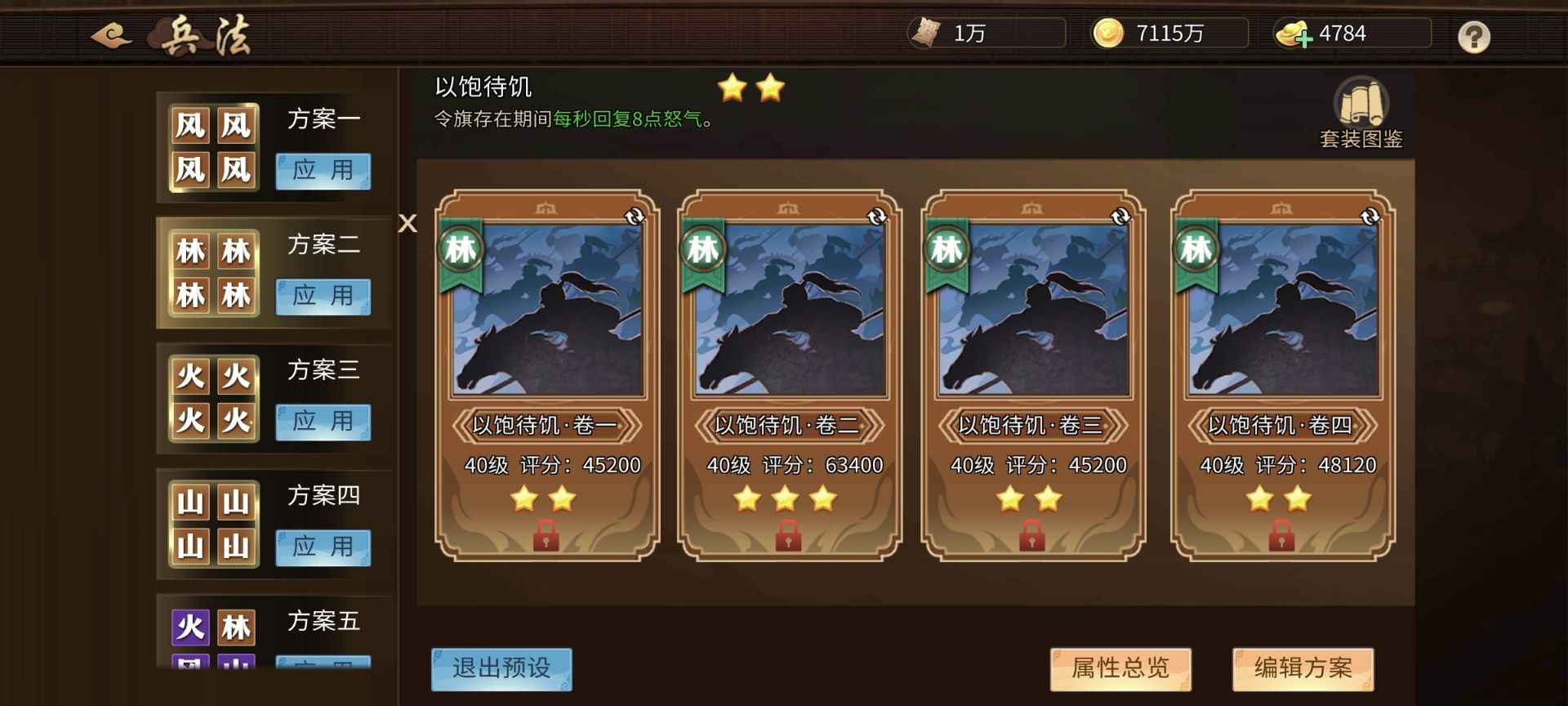Select the 以饱待饥·卷三 card artwork

[1033, 311]
